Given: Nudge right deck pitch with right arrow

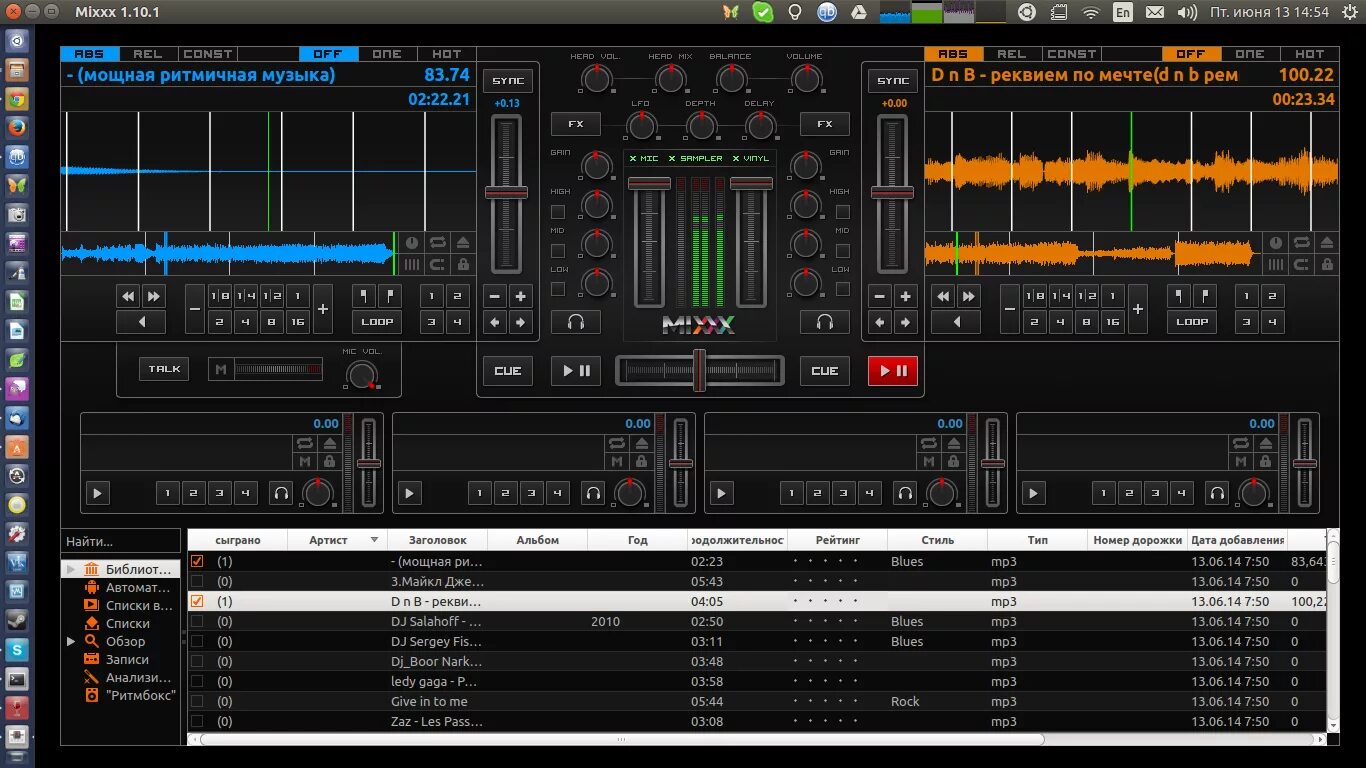Looking at the screenshot, I should [x=905, y=322].
